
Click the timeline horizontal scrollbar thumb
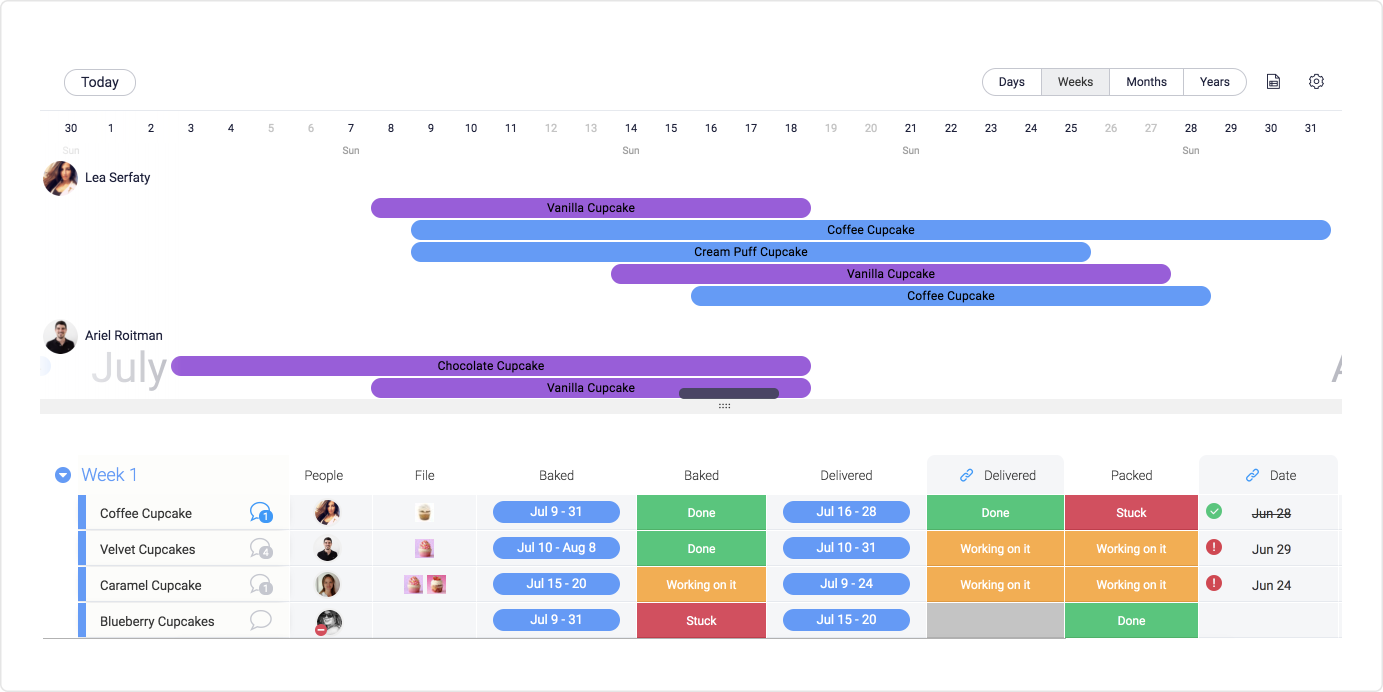[x=729, y=393]
